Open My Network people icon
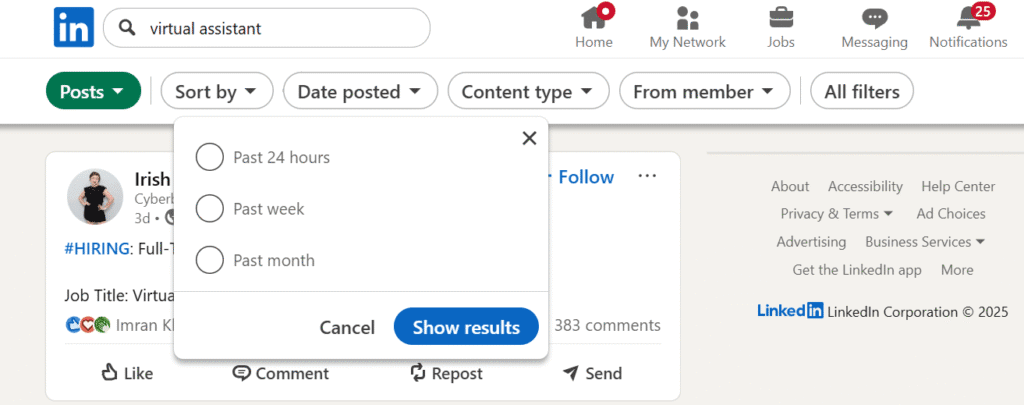1024x405 pixels. coord(687,18)
